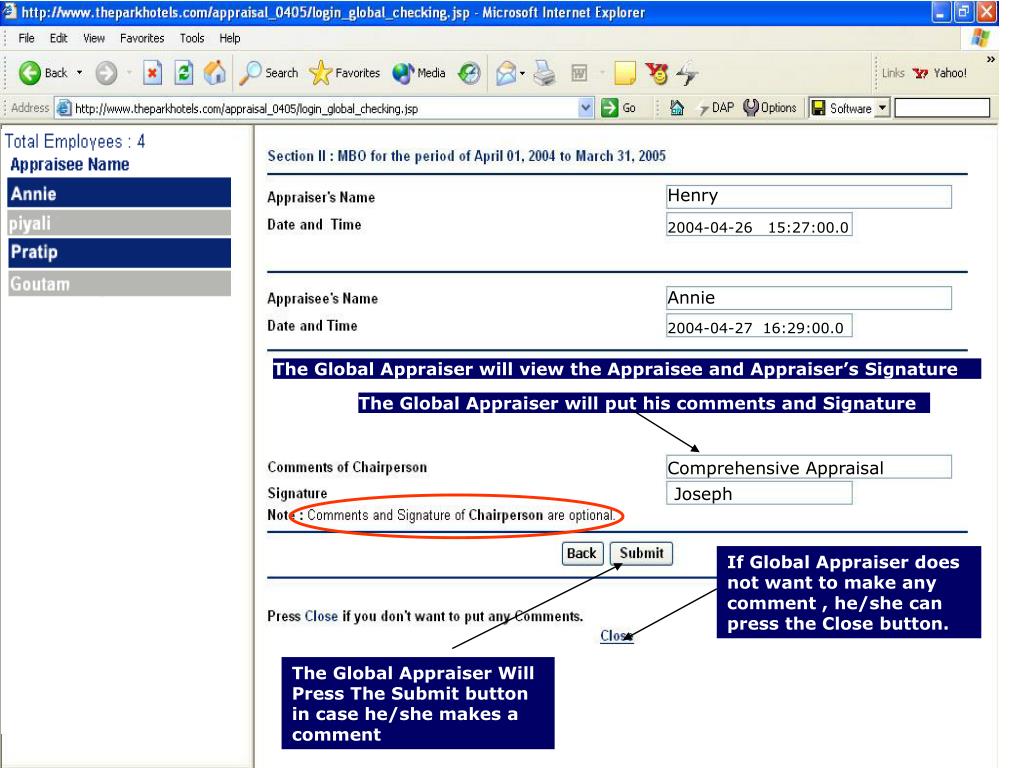Click the Print icon
Screen dimensions: 1024x768
(544, 73)
